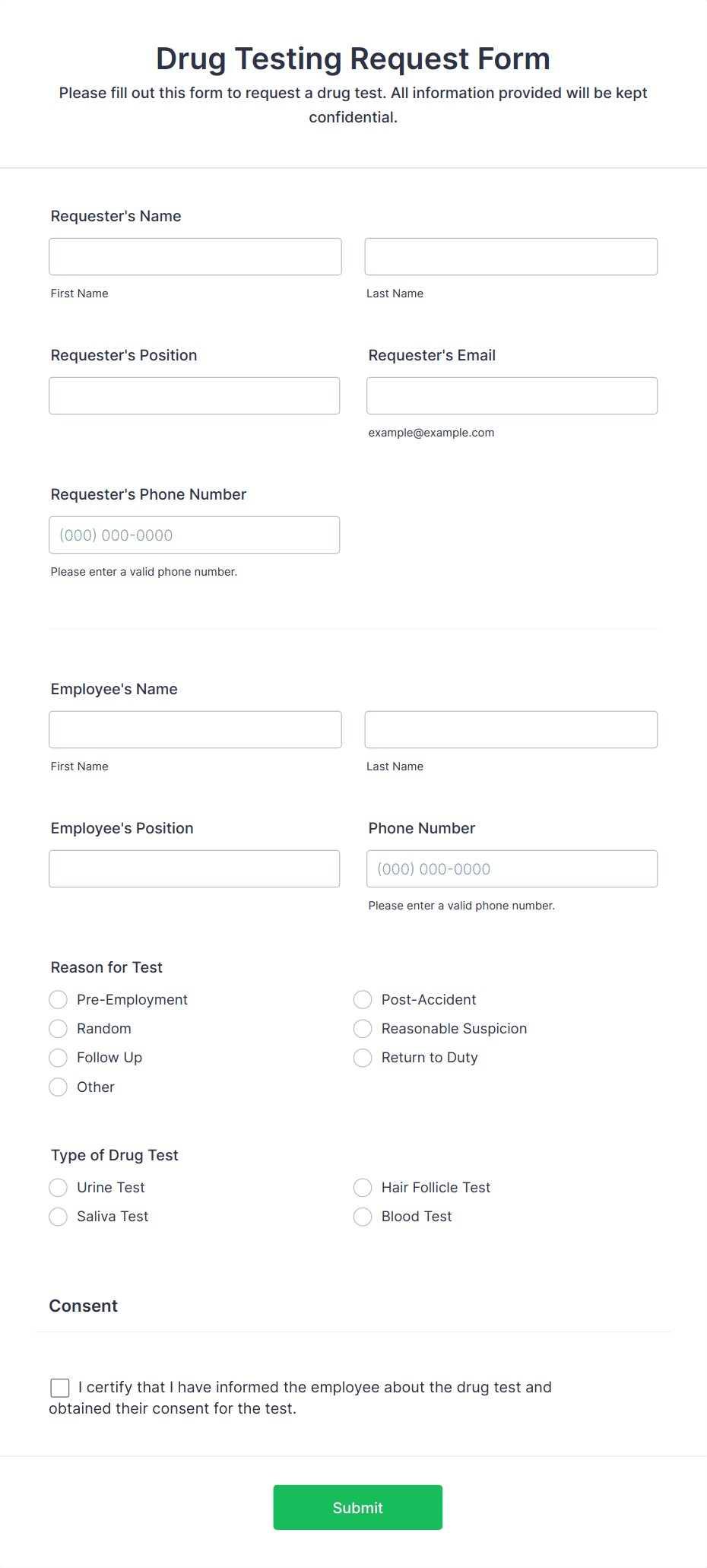Choose Hair Follicle Test type

(x=363, y=1187)
